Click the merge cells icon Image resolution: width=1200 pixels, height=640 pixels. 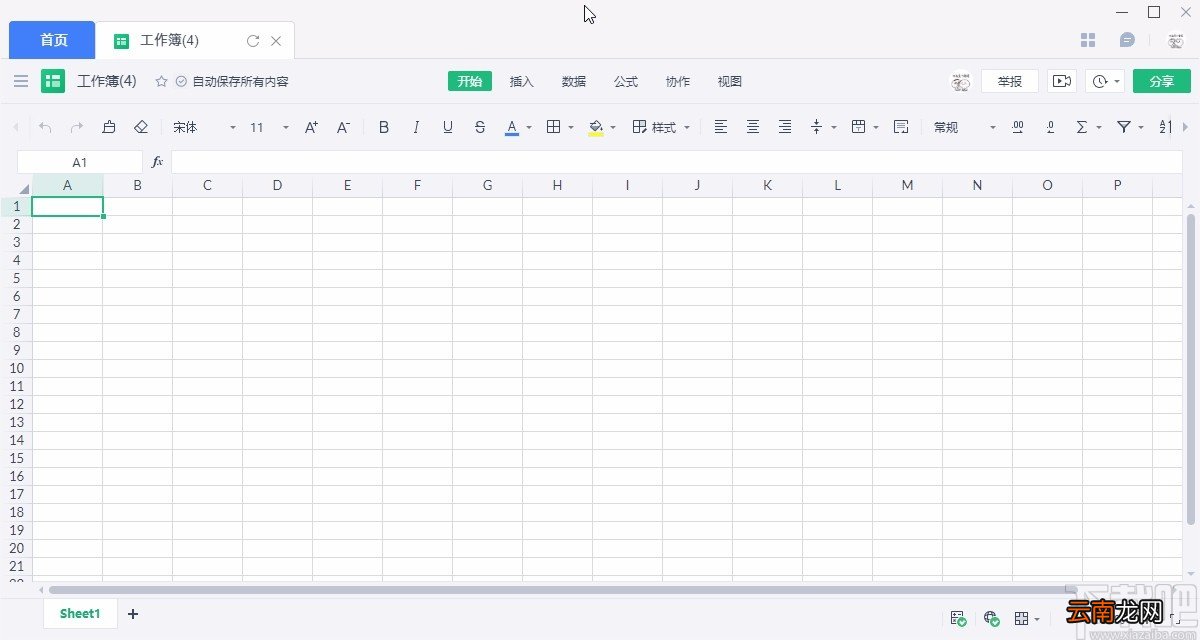click(x=858, y=127)
